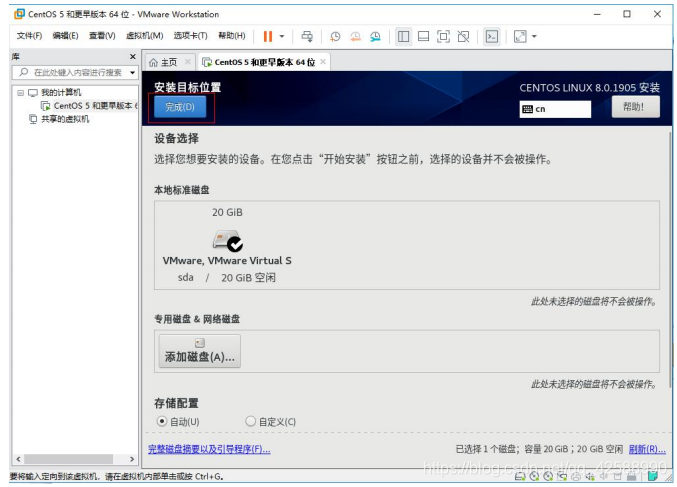Select the 20 GiB VMware virtual disk sda
The height and width of the screenshot is (487, 677).
tap(227, 245)
